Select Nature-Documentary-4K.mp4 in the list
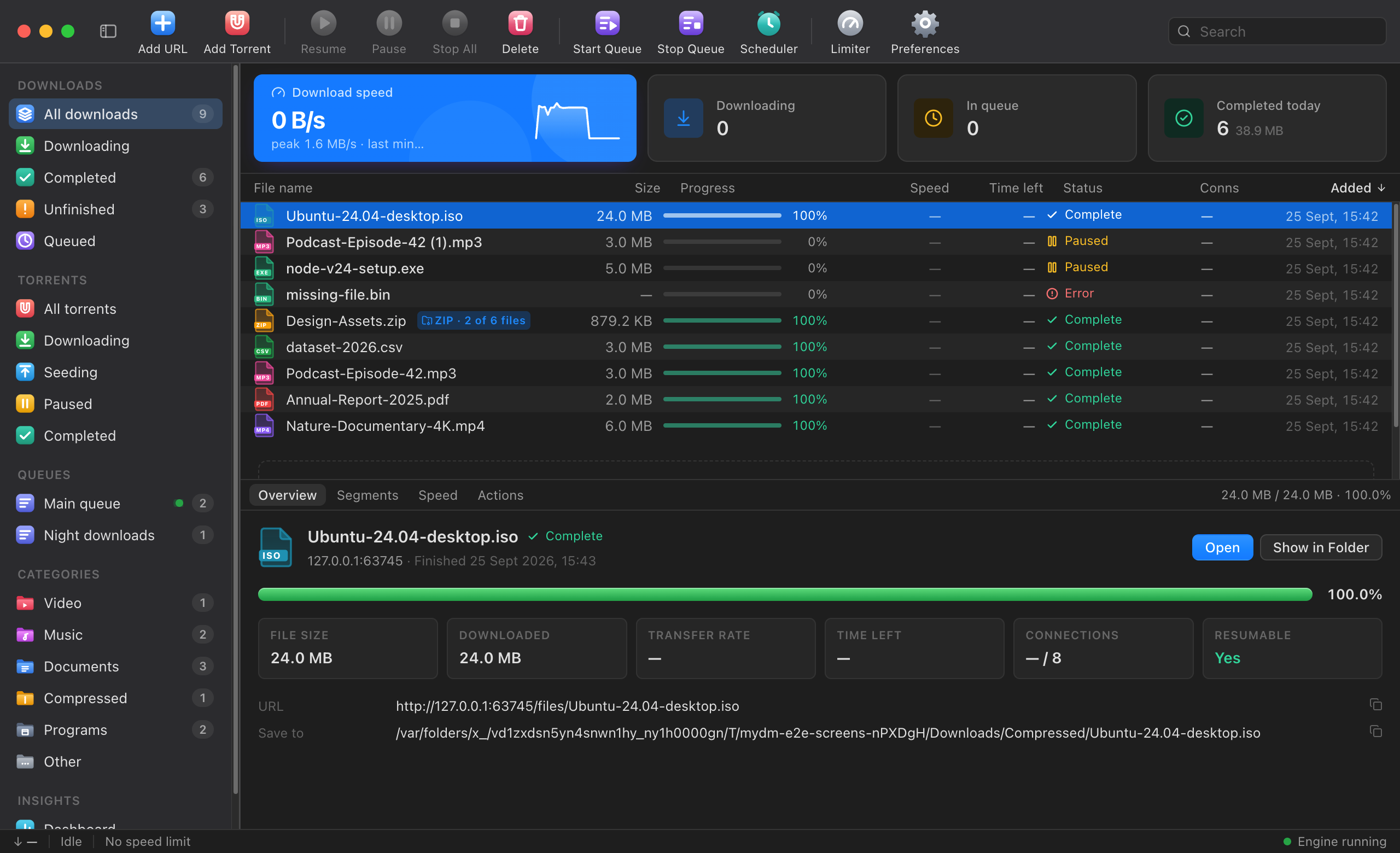 816,425
